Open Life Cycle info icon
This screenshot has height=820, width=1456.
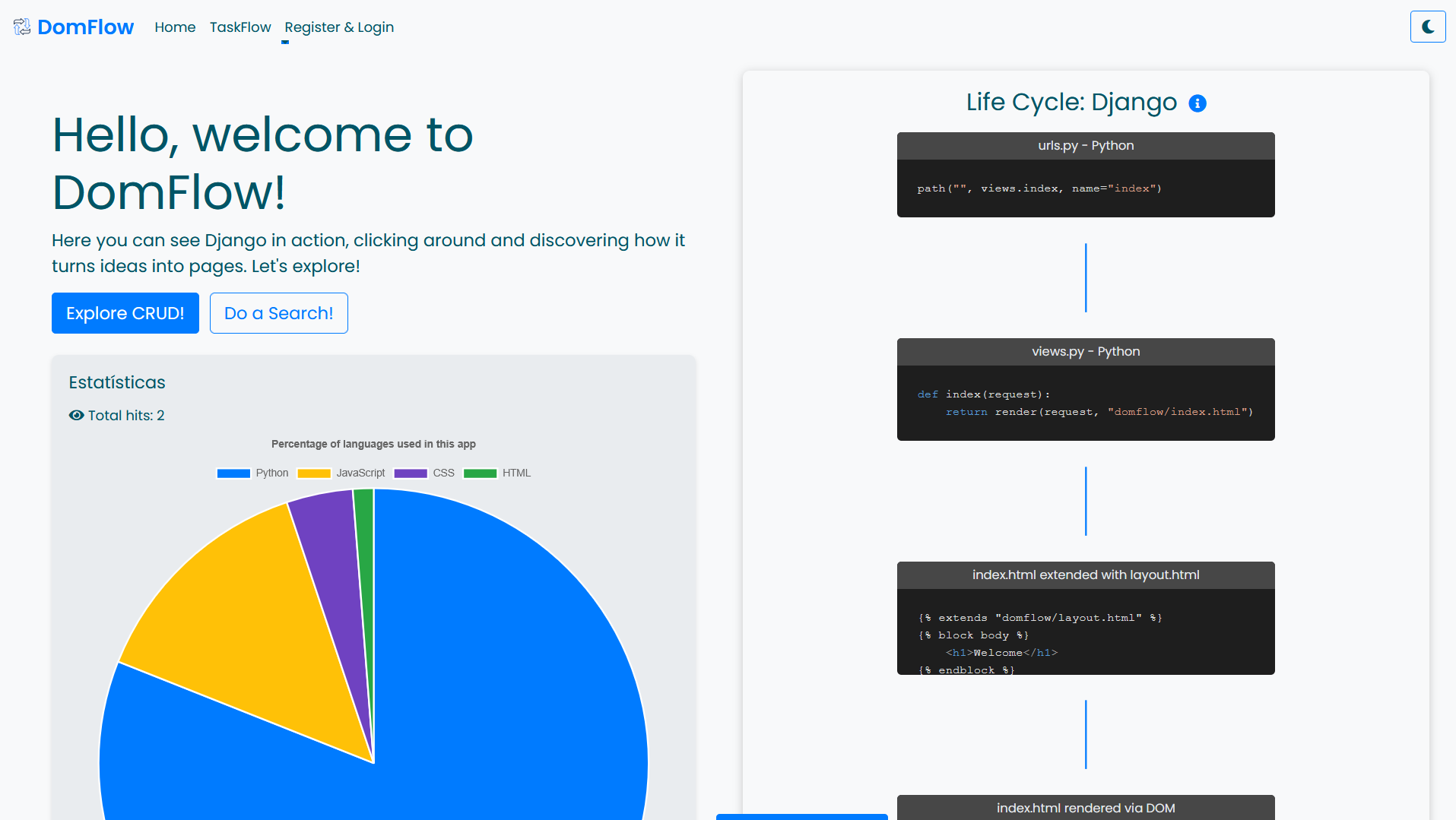[x=1197, y=103]
